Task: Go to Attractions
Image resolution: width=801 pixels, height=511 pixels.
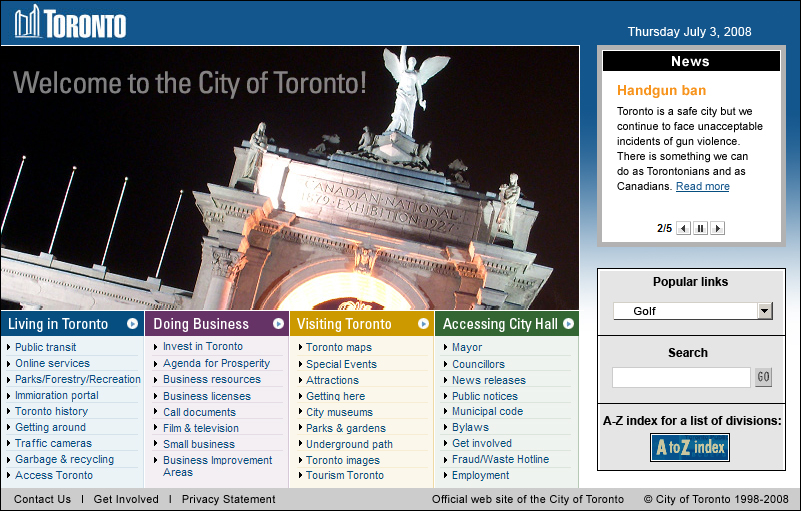Action: tap(332, 380)
